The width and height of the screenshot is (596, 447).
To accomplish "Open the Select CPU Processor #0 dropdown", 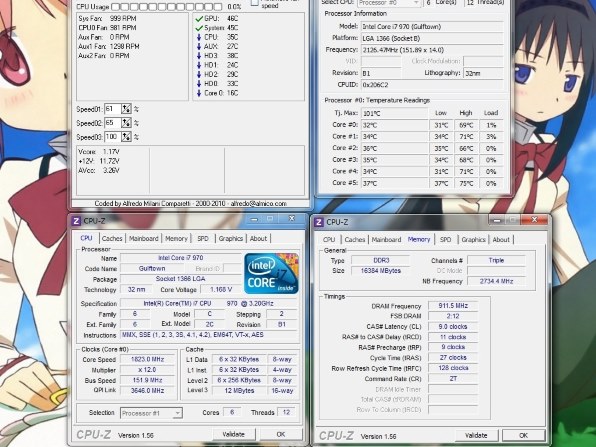I will (389, 3).
